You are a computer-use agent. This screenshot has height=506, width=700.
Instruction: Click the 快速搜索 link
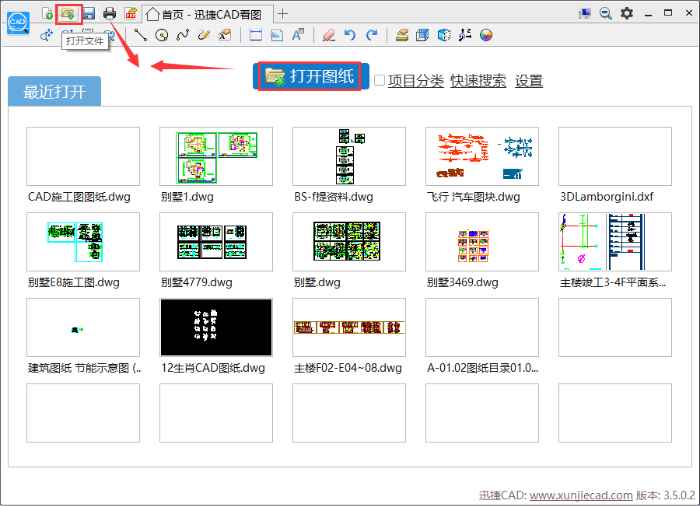[478, 81]
